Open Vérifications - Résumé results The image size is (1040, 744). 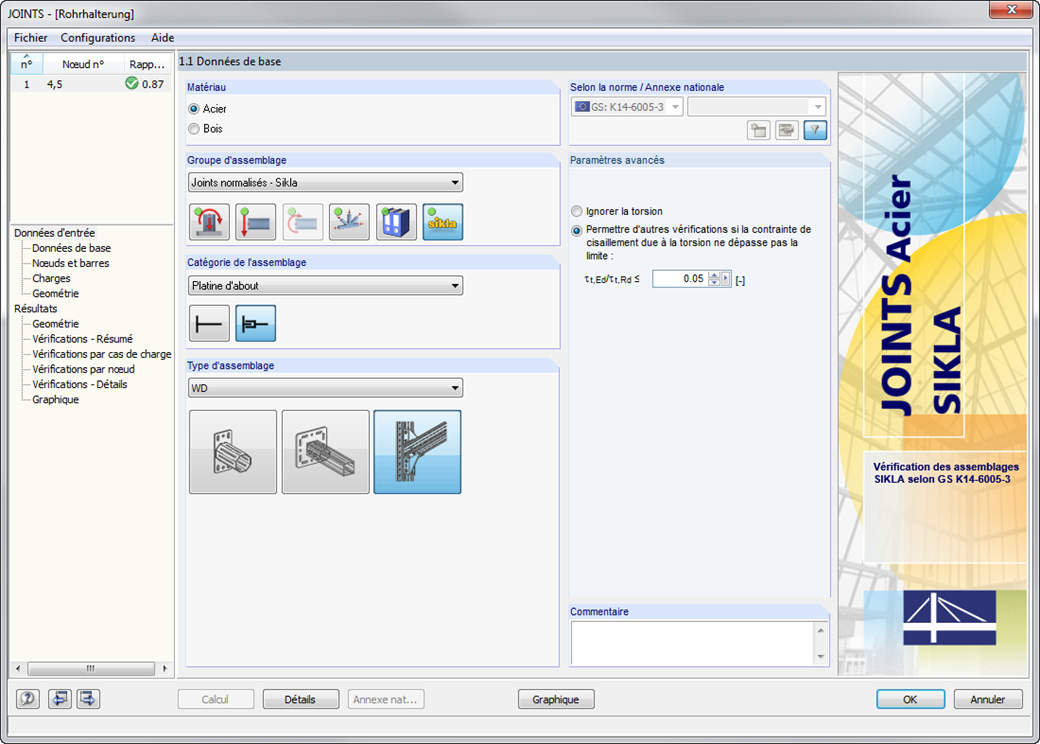82,339
